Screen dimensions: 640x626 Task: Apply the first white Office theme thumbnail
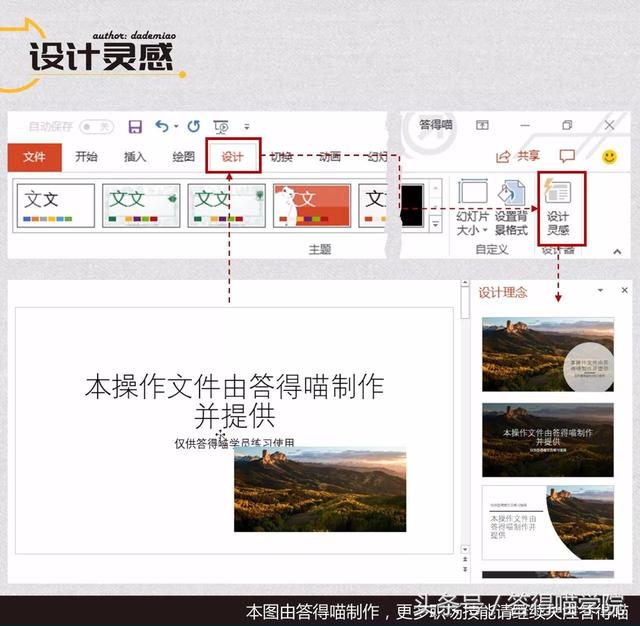(x=56, y=205)
